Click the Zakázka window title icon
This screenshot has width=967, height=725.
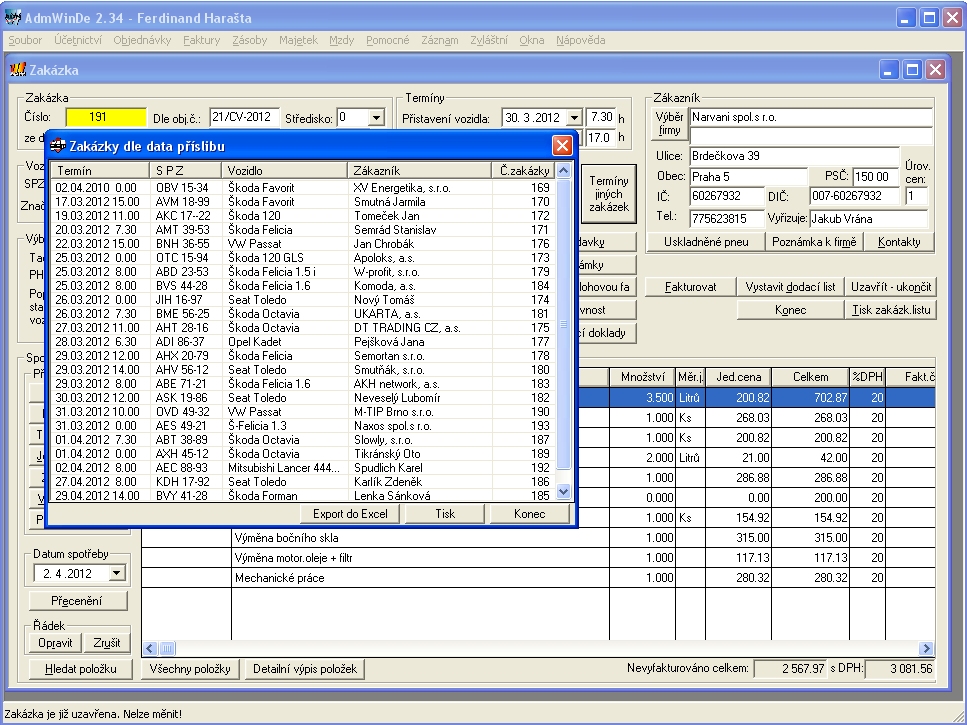pos(17,70)
